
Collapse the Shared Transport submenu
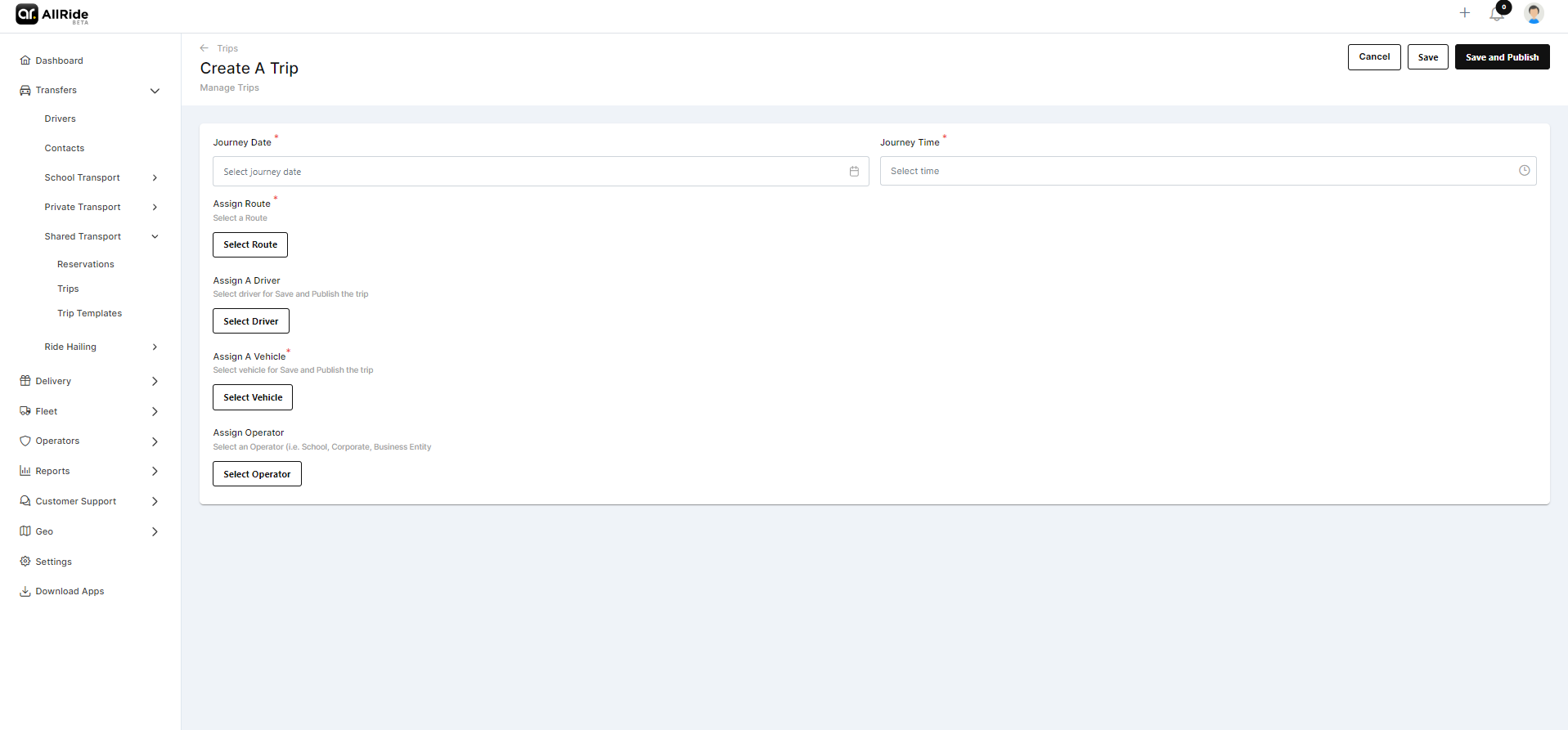click(155, 236)
